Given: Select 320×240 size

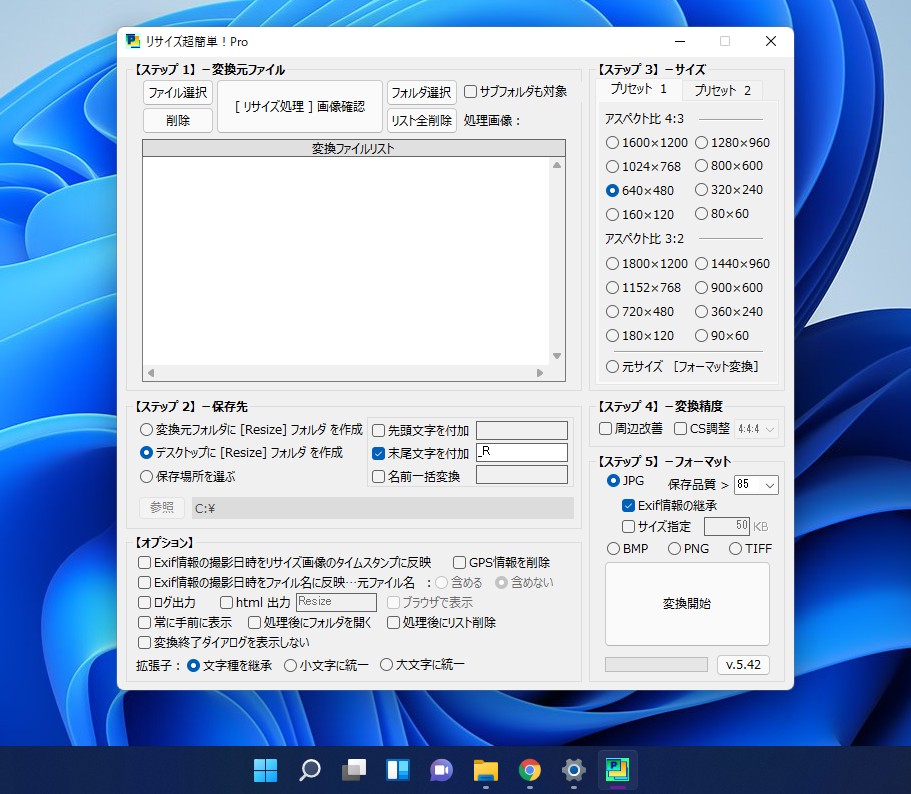Looking at the screenshot, I should [729, 189].
